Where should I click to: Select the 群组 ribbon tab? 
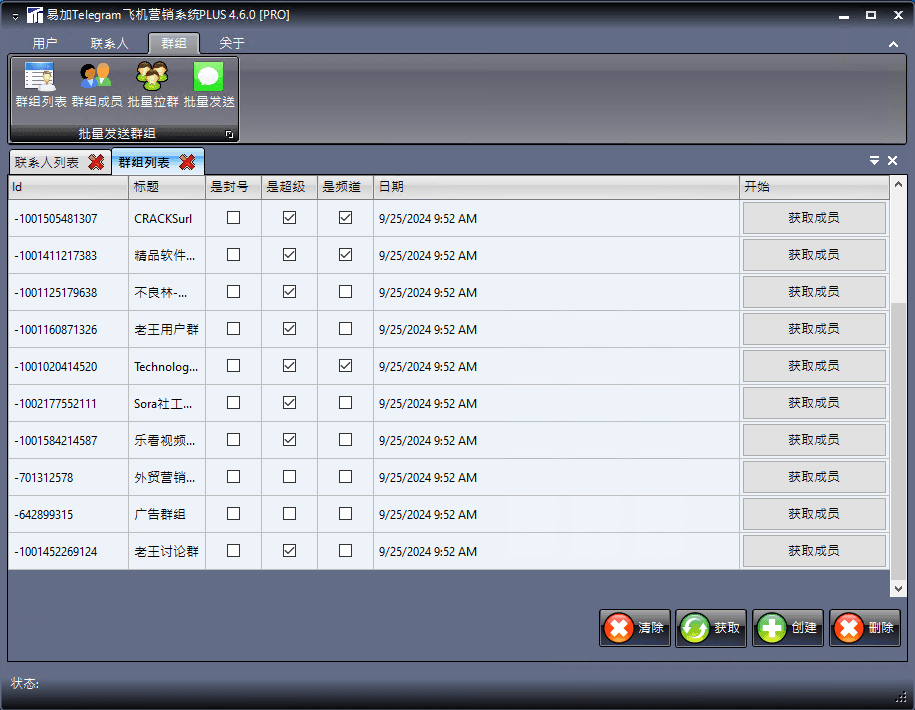(174, 43)
